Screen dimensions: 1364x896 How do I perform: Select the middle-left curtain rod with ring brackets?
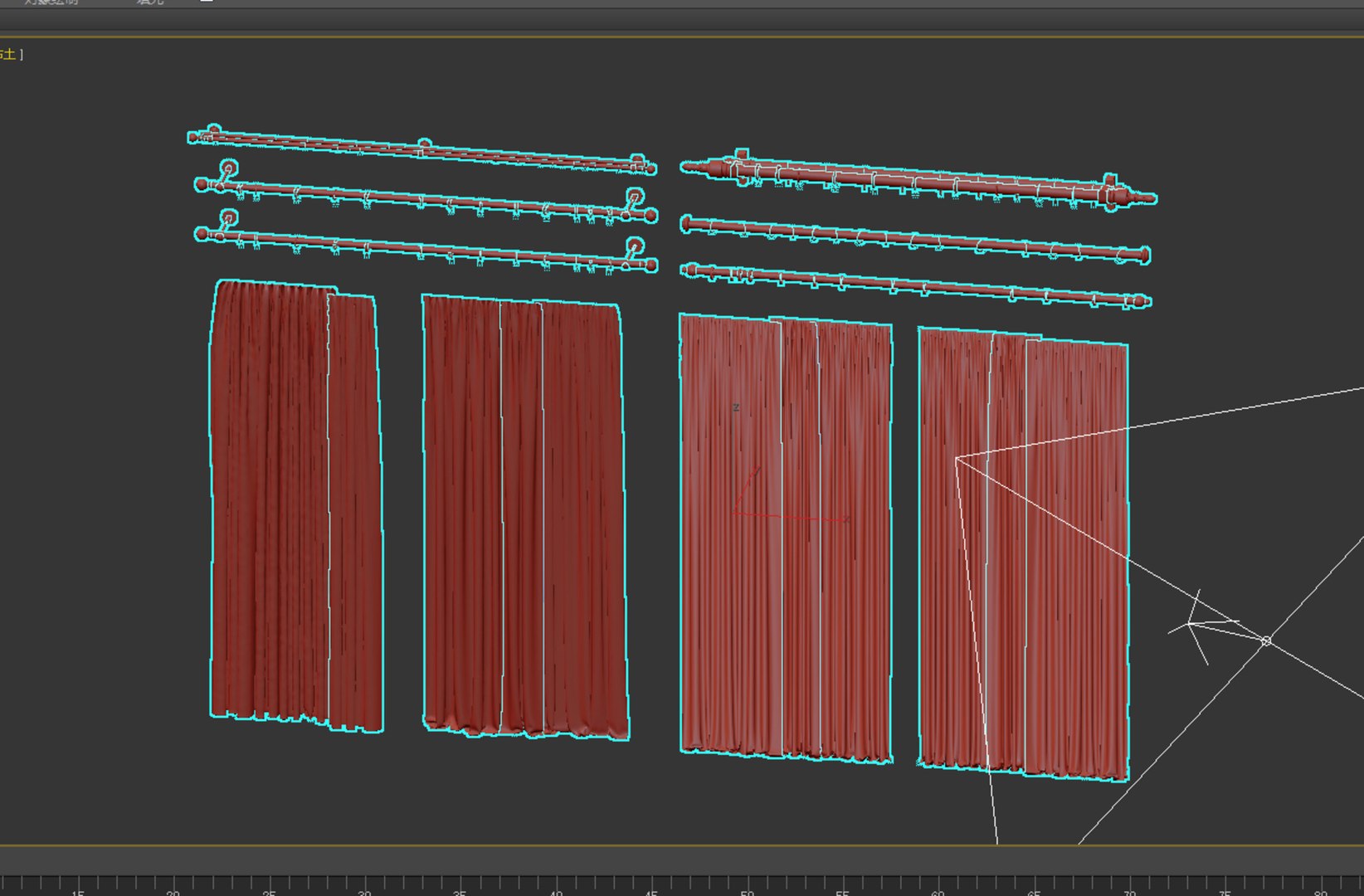point(426,197)
